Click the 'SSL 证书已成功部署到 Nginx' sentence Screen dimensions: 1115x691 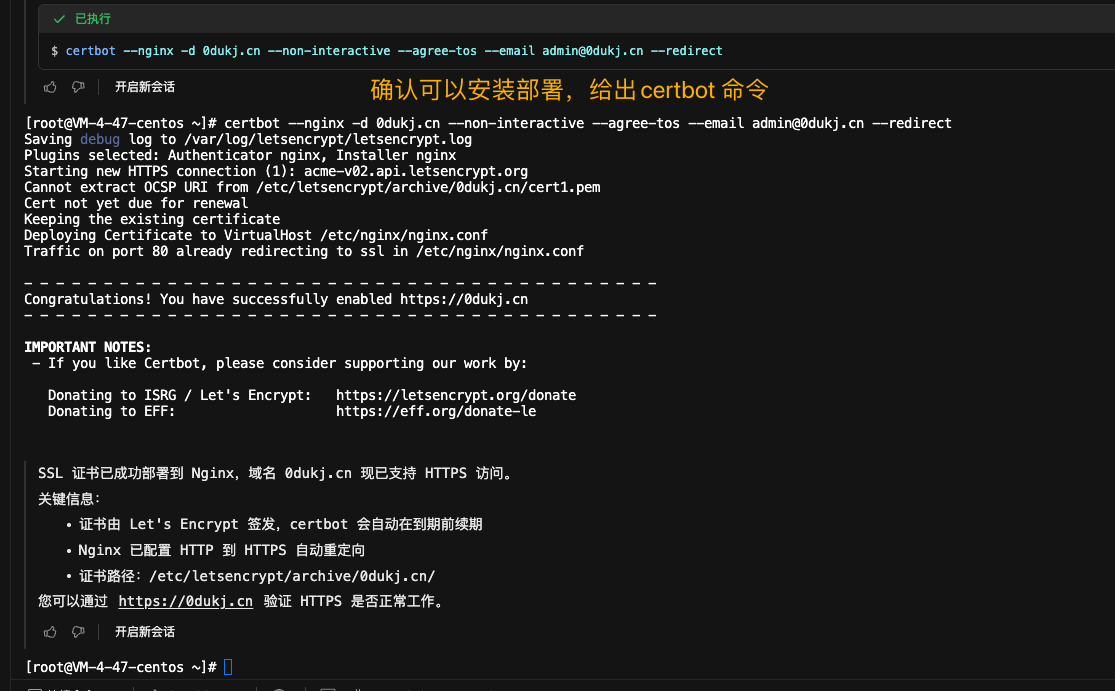(277, 473)
